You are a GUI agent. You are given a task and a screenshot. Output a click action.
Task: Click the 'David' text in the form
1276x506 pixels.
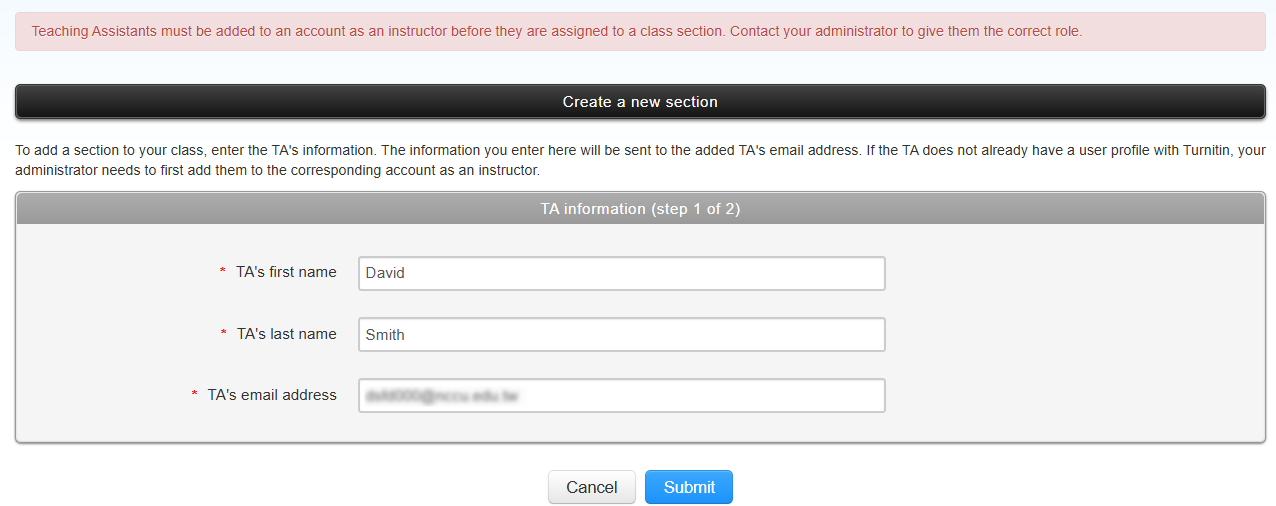pos(385,273)
